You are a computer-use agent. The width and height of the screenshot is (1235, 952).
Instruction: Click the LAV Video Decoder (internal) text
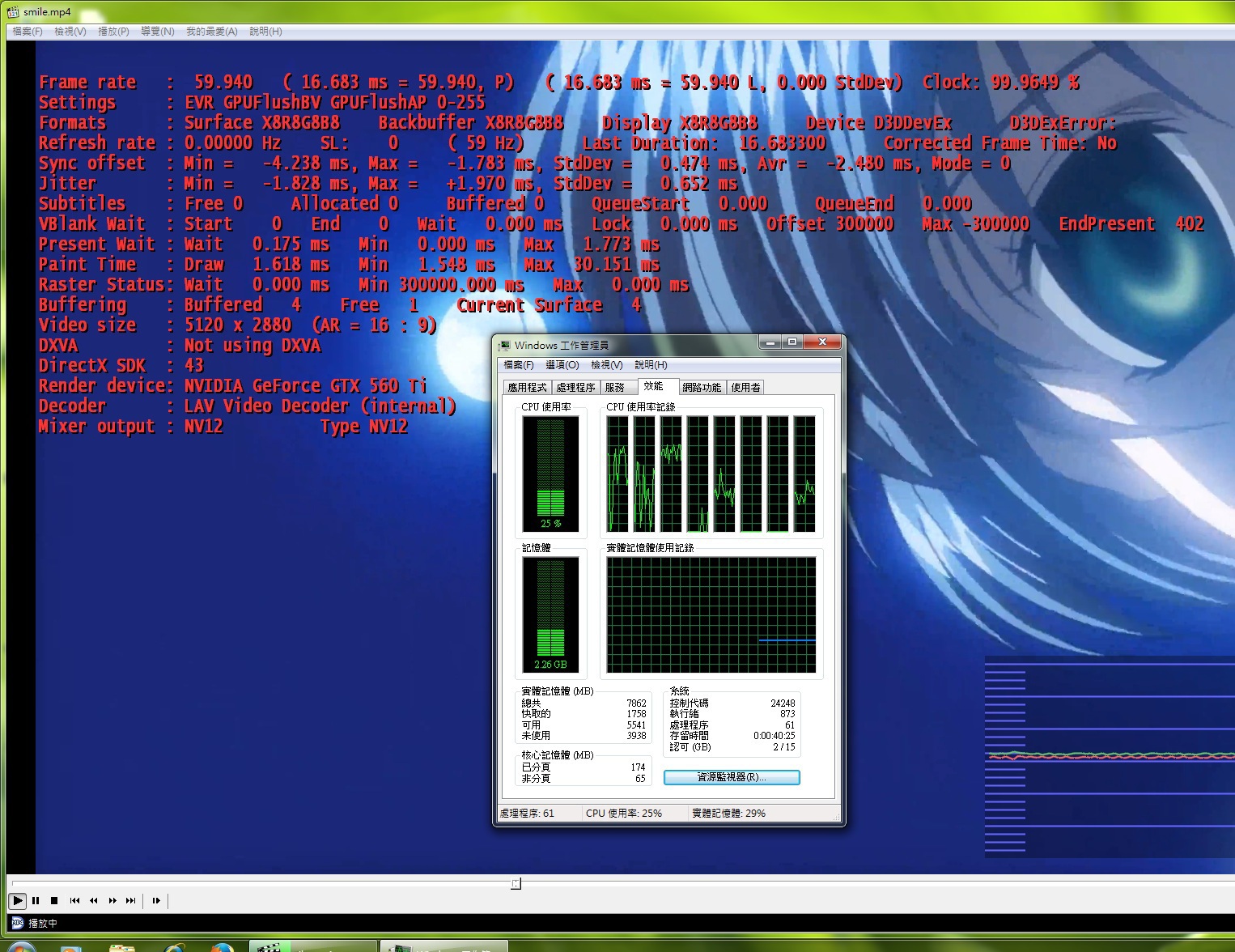(x=320, y=406)
